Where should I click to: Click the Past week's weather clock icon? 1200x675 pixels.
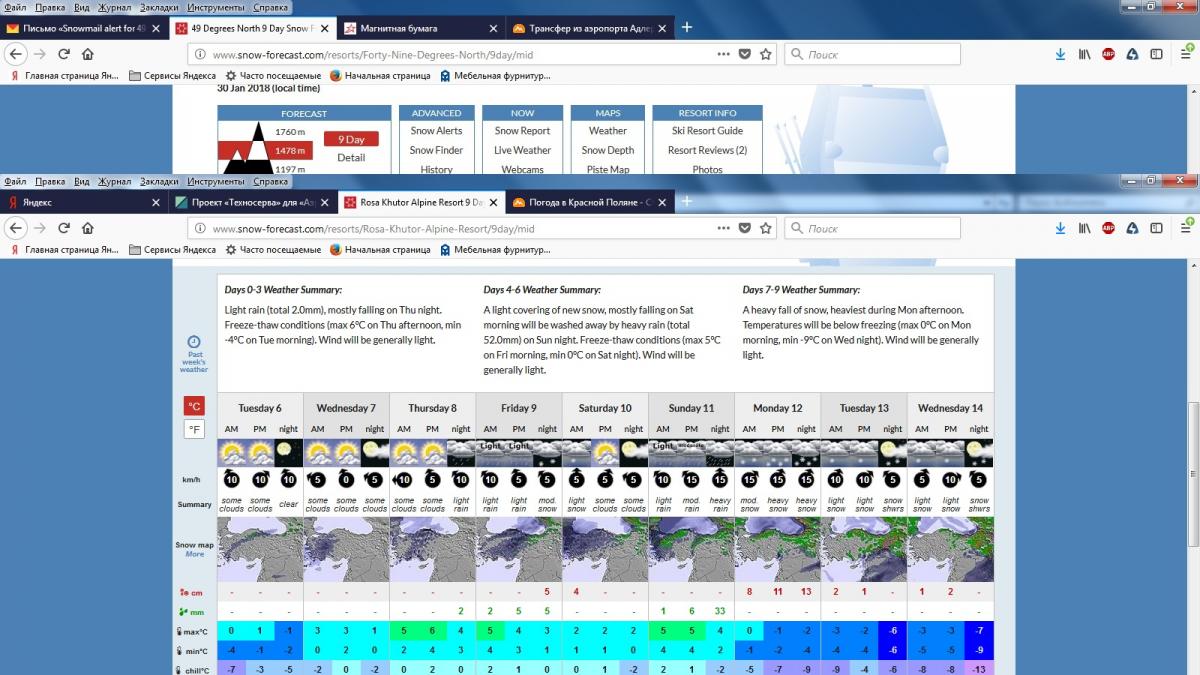(193, 342)
